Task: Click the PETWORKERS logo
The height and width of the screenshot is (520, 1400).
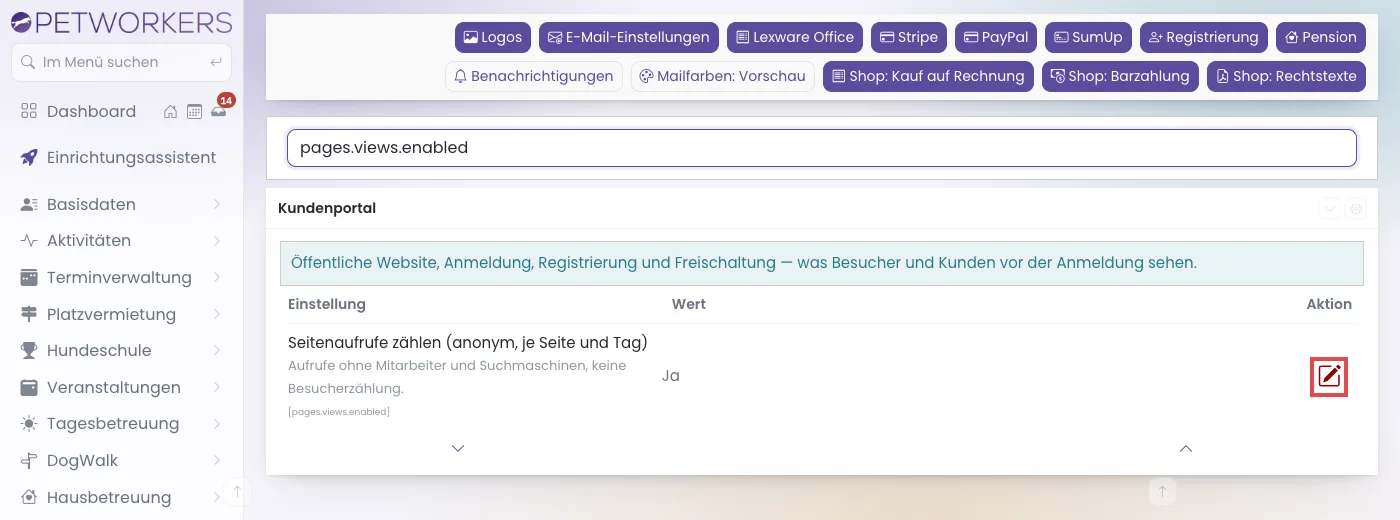Action: 121,22
